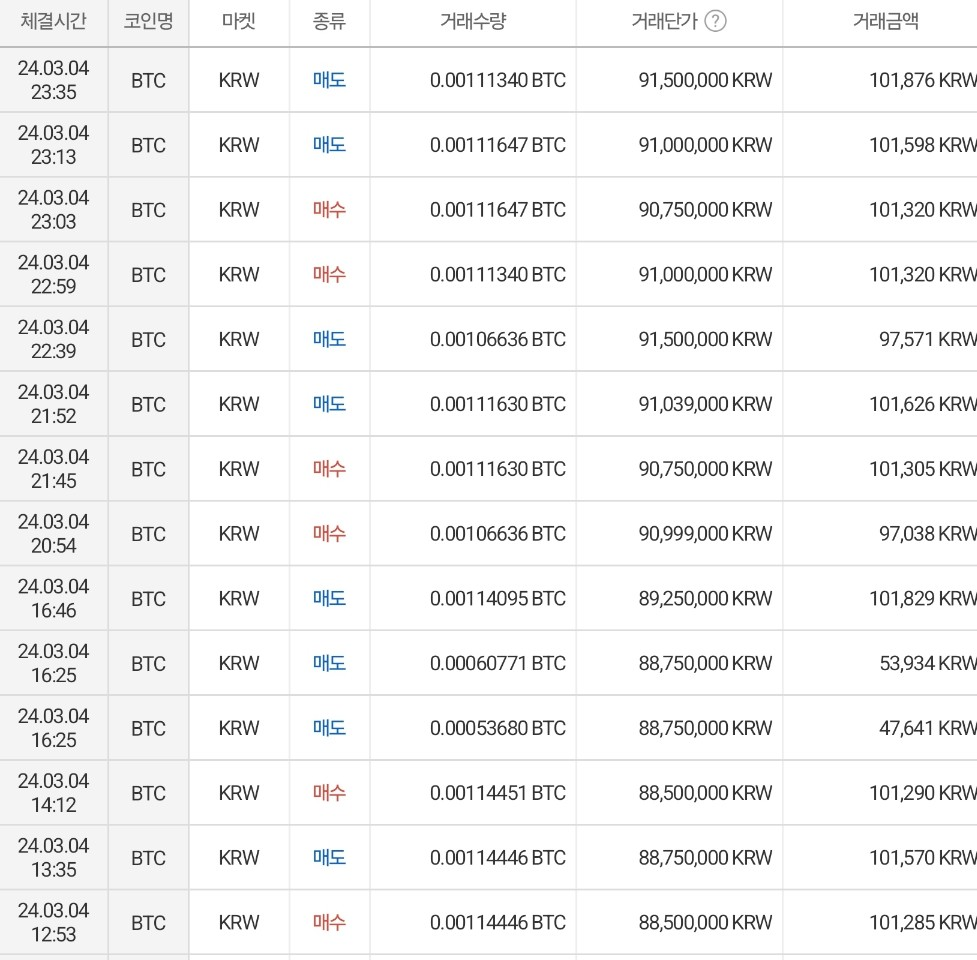Select the amount 53,934 KRW
This screenshot has height=960, width=977.
928,663
